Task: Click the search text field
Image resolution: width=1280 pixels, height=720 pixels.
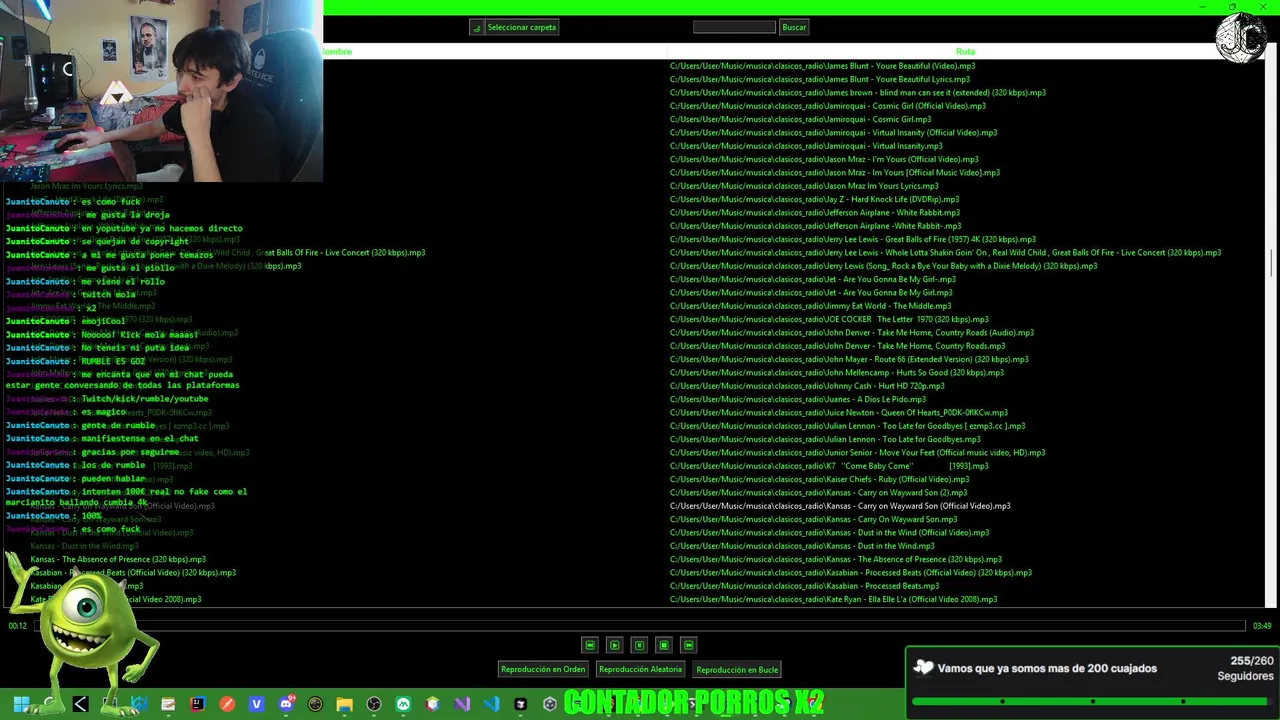Action: click(734, 27)
